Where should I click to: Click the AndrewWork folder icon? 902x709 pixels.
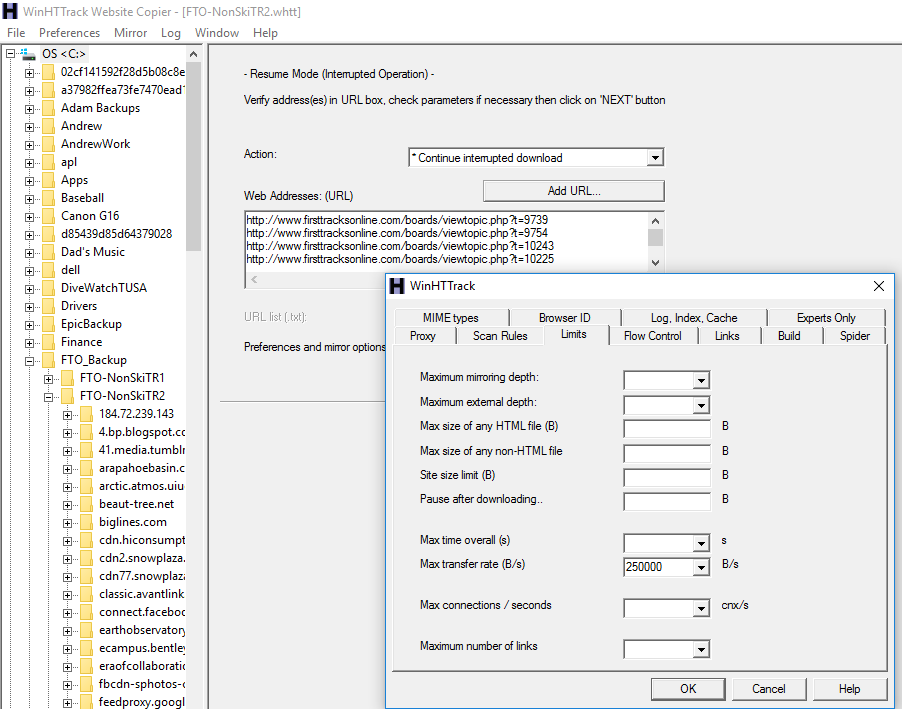pos(48,144)
